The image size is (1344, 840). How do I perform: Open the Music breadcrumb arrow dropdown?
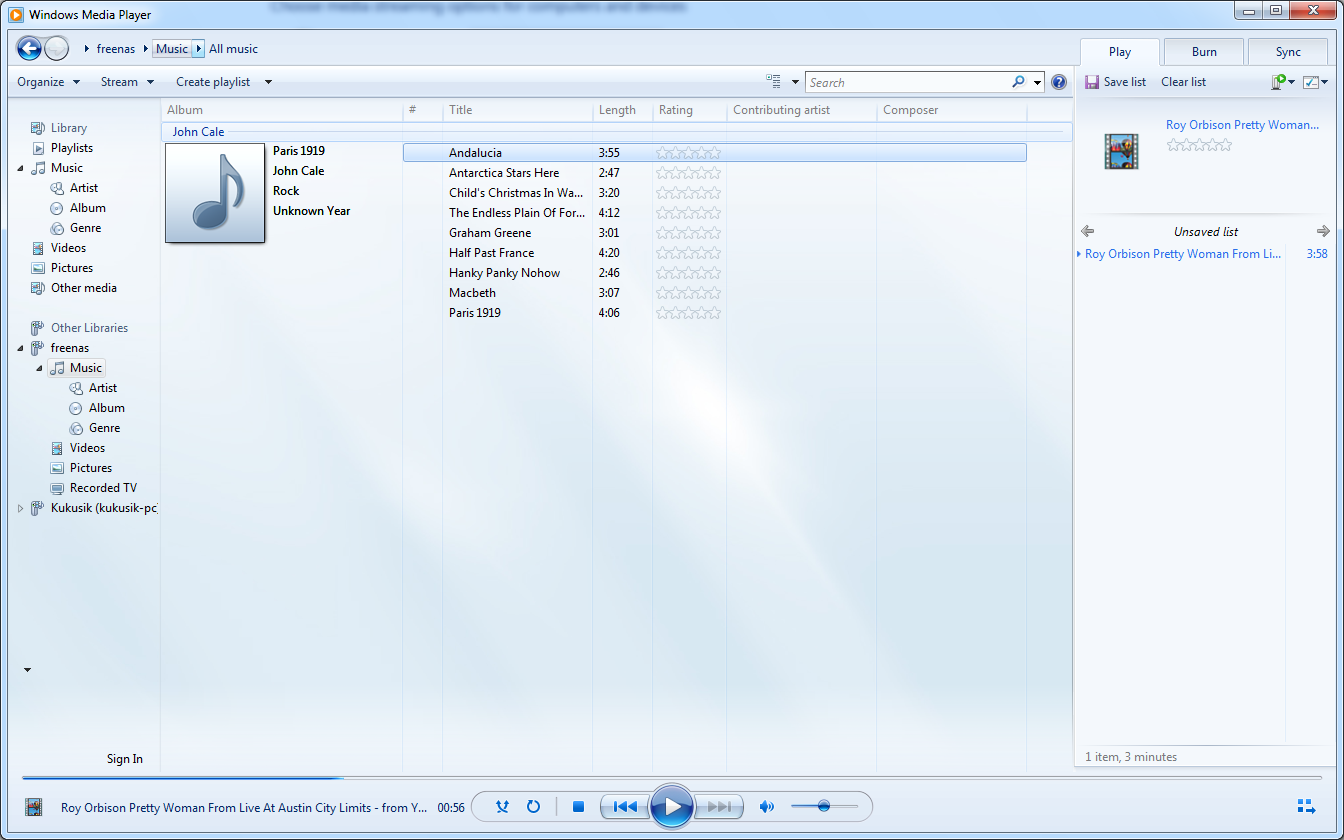point(198,48)
